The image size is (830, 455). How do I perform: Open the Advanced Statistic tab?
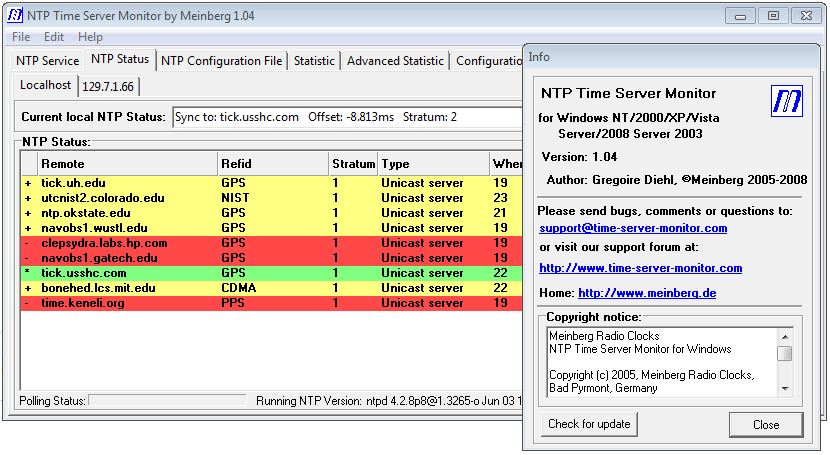coord(395,61)
